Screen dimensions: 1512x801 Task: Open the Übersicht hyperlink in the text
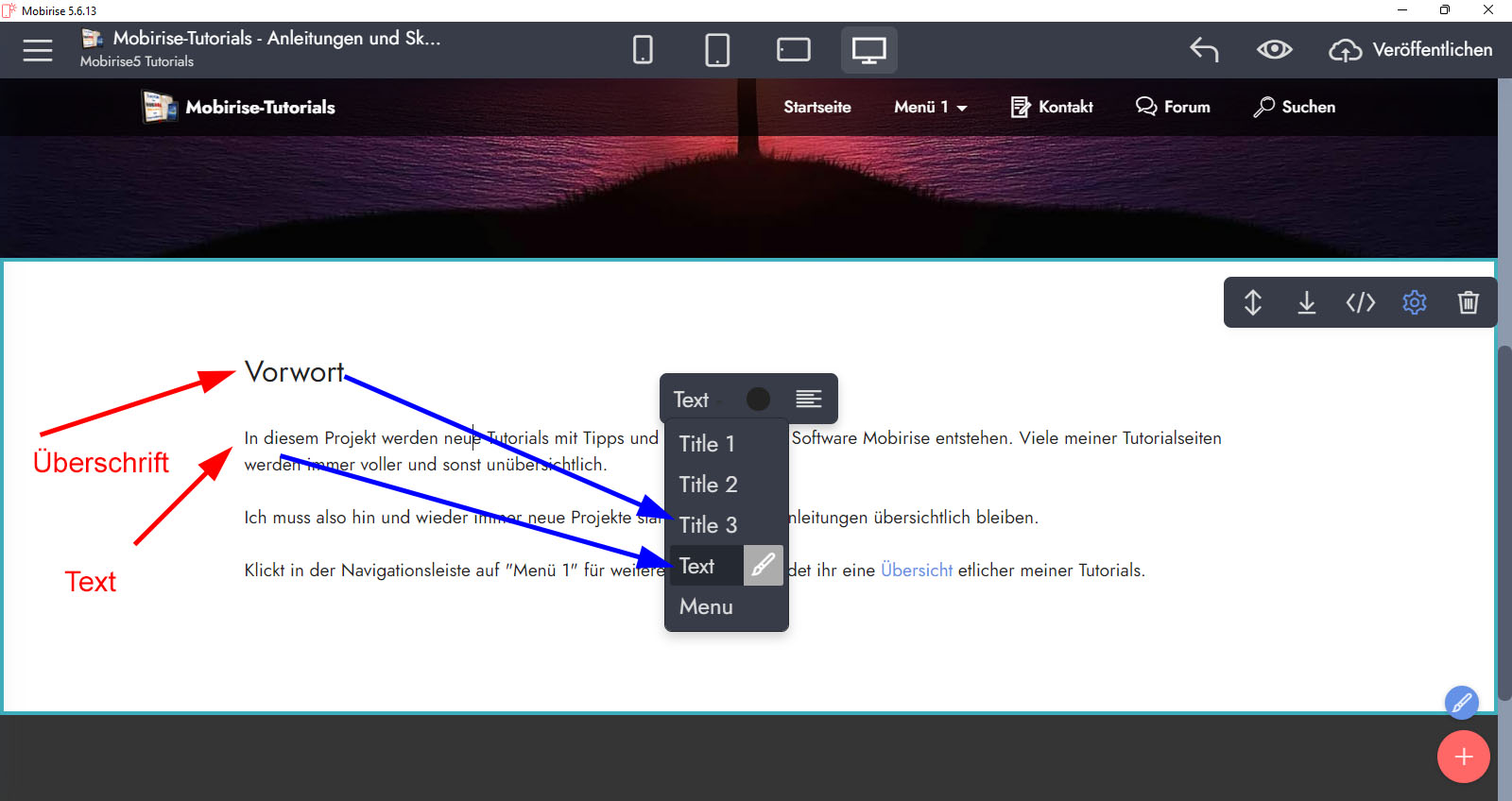click(917, 571)
